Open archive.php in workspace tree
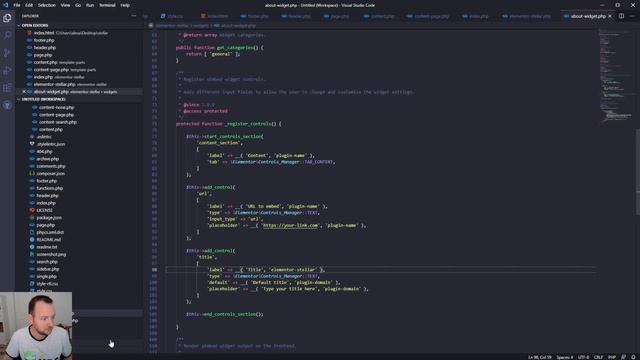Viewport: 640px width, 360px height. coord(48,159)
